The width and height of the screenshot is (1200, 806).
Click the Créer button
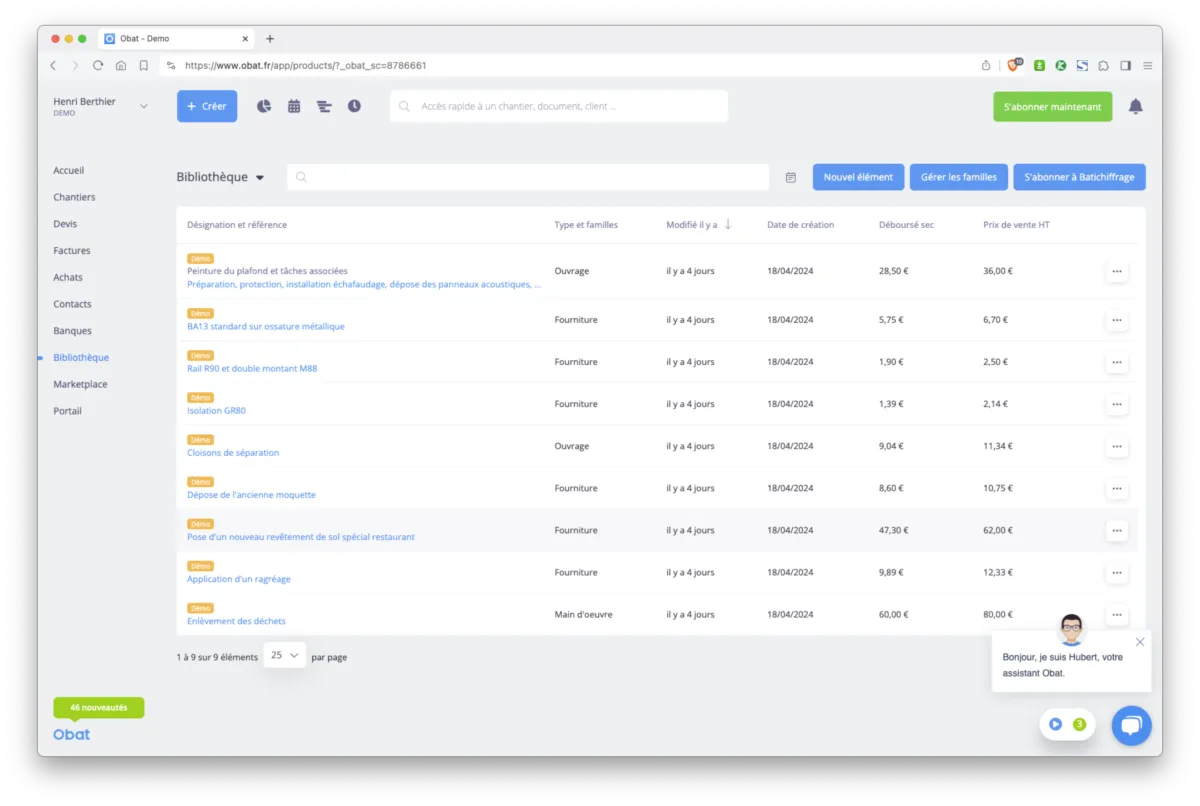(x=207, y=106)
